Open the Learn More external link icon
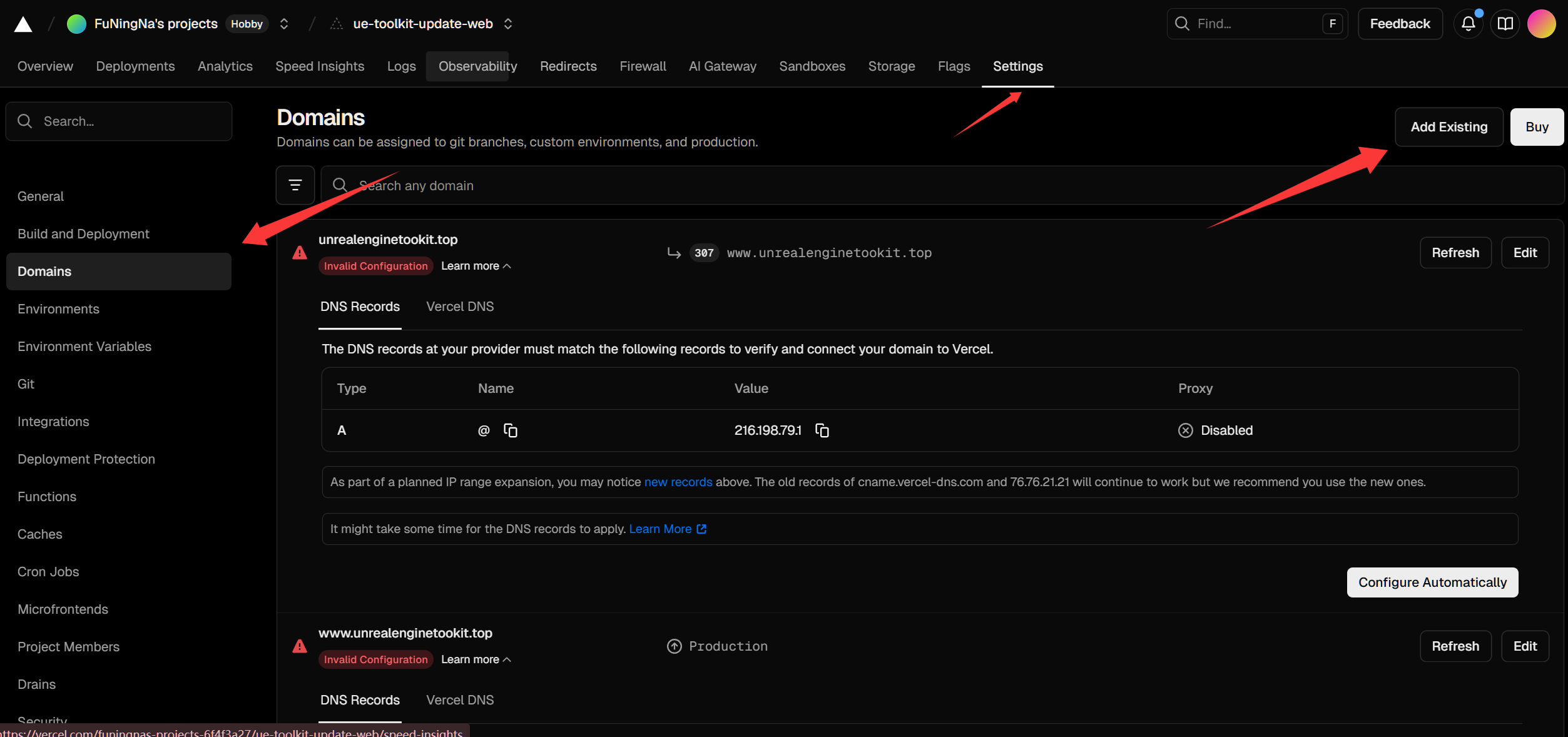 pos(701,529)
